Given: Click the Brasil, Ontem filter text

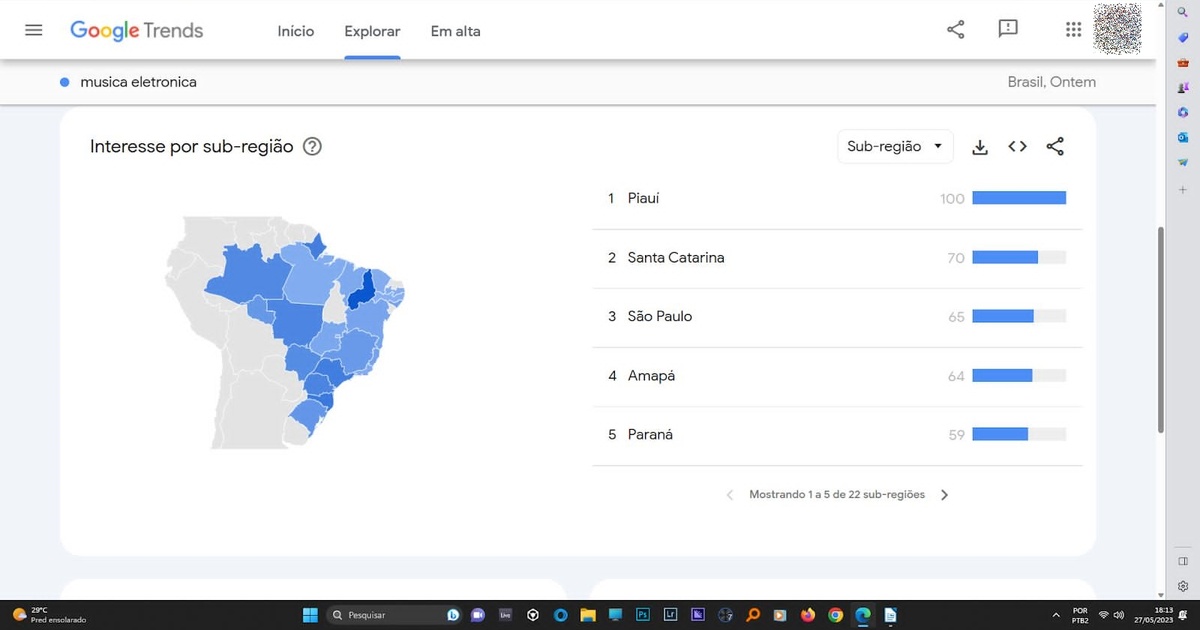Looking at the screenshot, I should (x=1051, y=82).
